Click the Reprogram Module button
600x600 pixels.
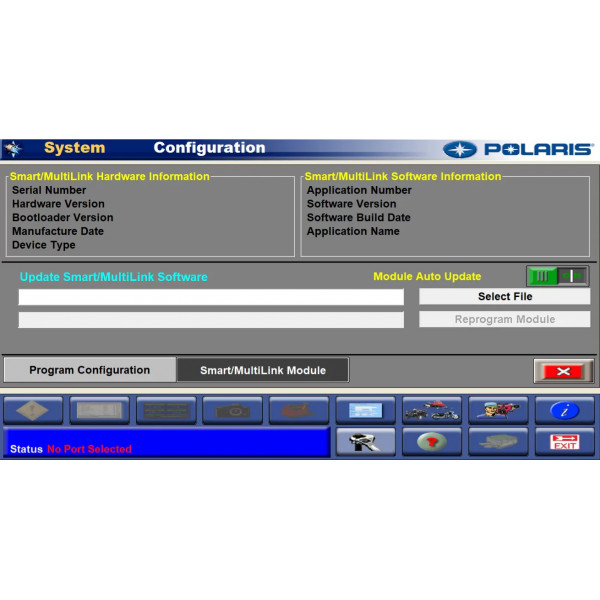[x=505, y=319]
